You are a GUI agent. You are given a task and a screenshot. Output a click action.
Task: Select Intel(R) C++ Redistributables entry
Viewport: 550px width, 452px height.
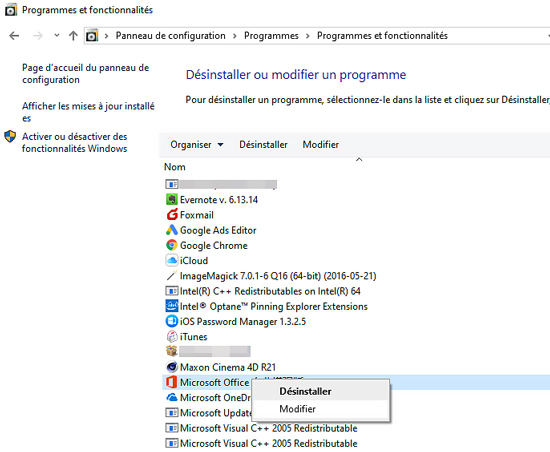click(x=270, y=291)
